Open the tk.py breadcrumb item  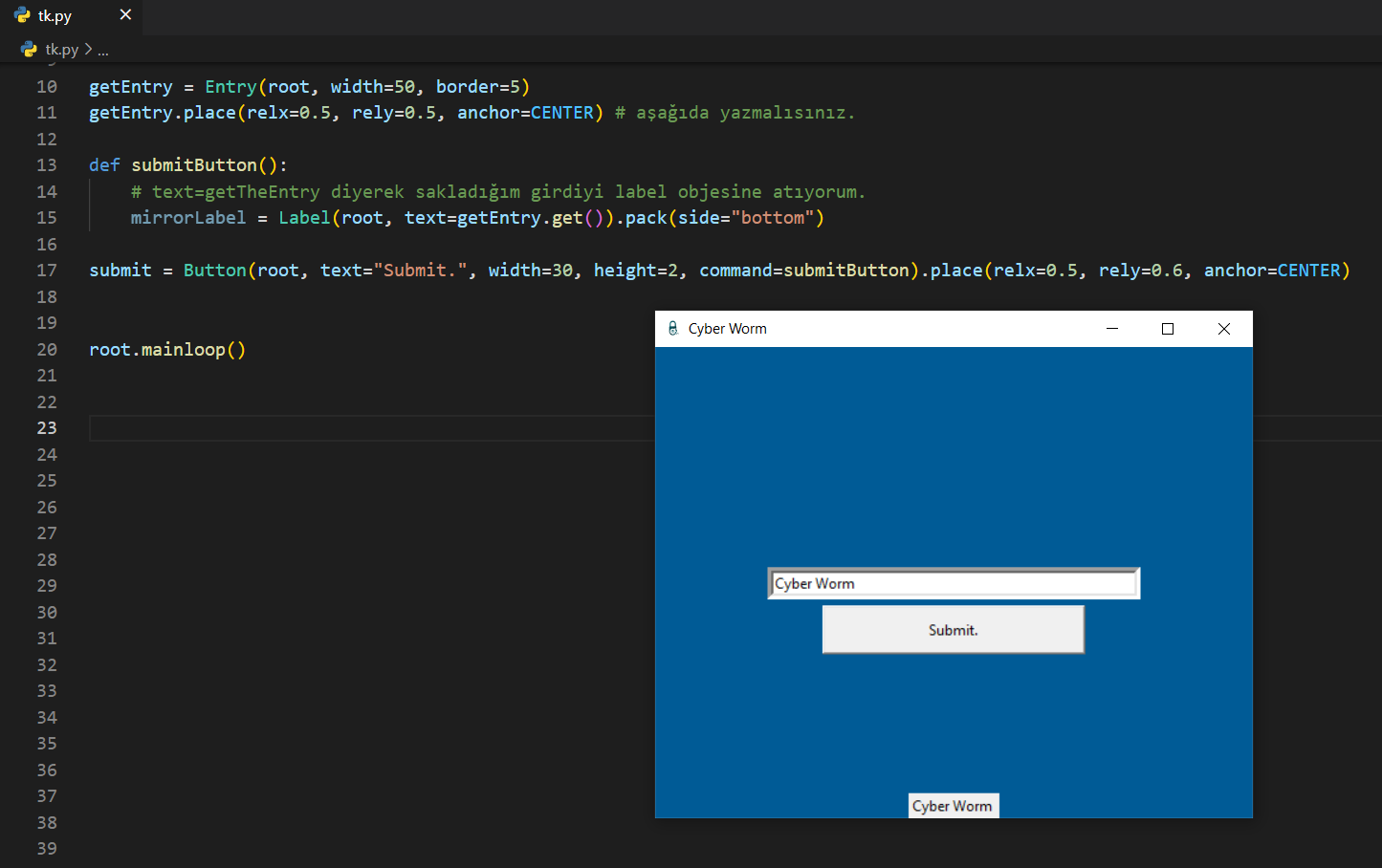(x=61, y=50)
